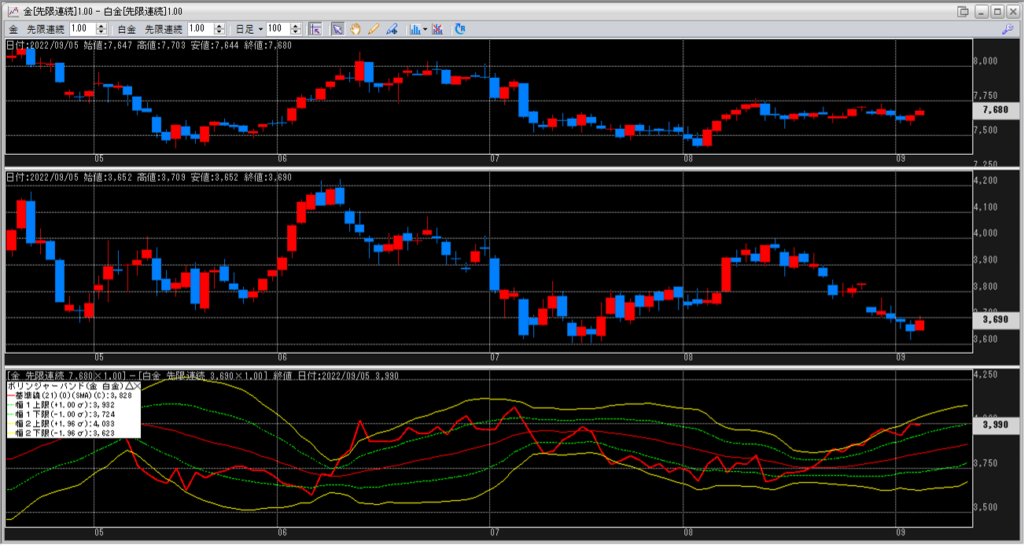Select the arrow pointer cursor tool

point(337,29)
